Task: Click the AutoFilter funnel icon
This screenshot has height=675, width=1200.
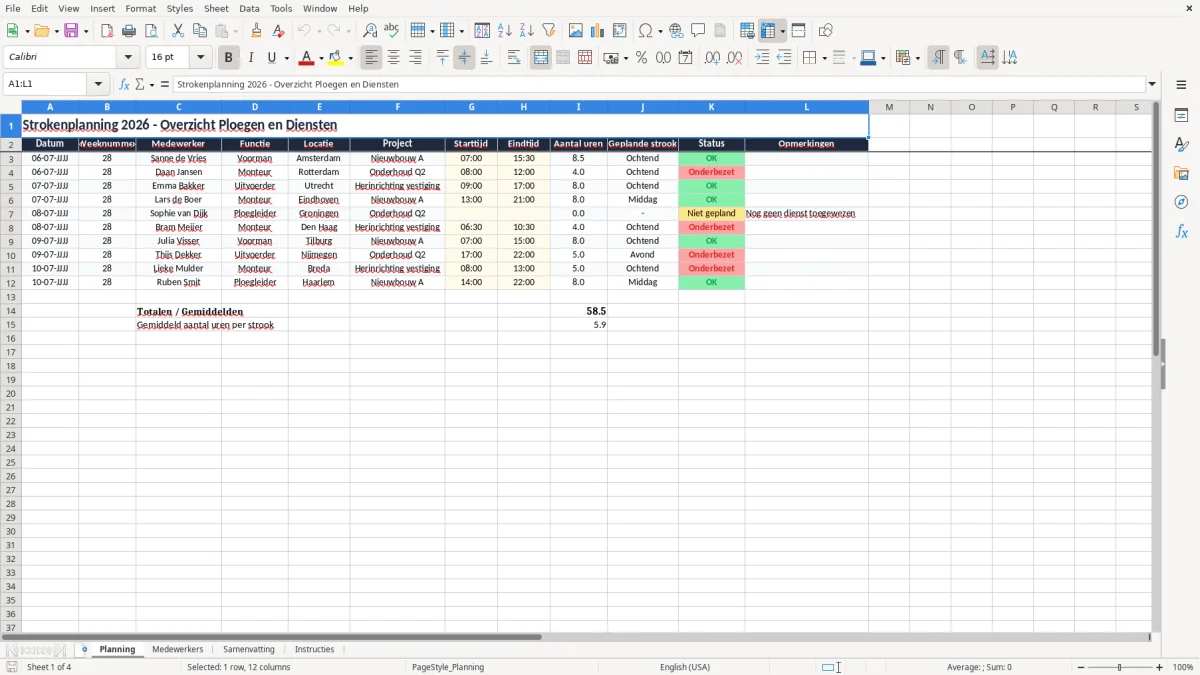Action: [549, 31]
